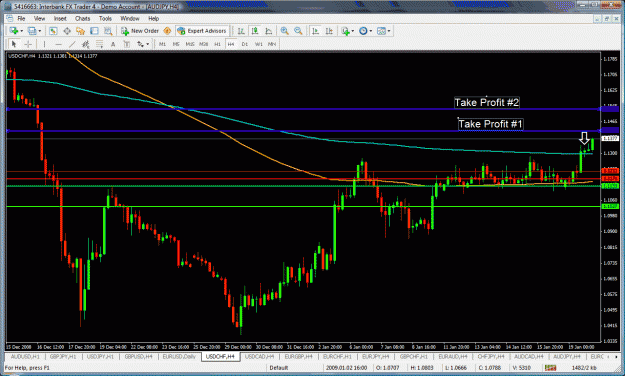This screenshot has height=376, width=625.
Task: Click the Templates icon
Action: click(381, 31)
